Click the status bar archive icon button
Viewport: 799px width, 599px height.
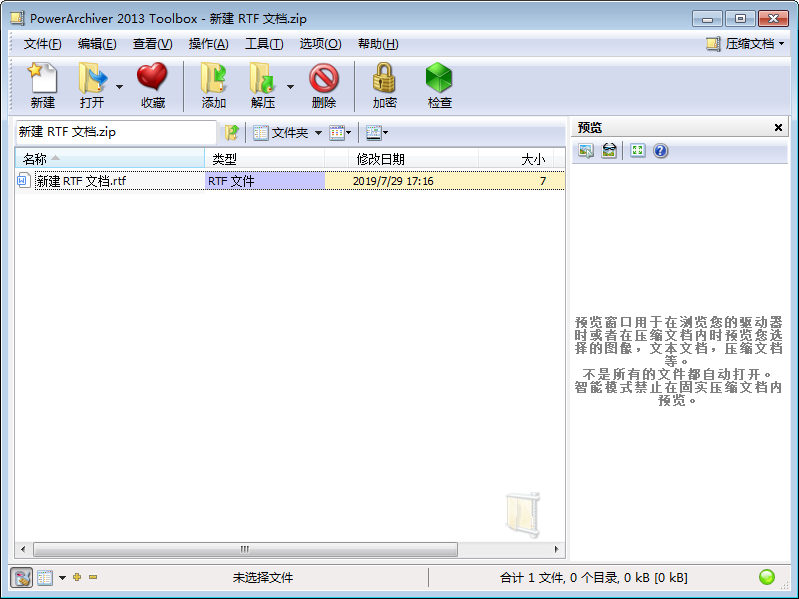[x=21, y=578]
